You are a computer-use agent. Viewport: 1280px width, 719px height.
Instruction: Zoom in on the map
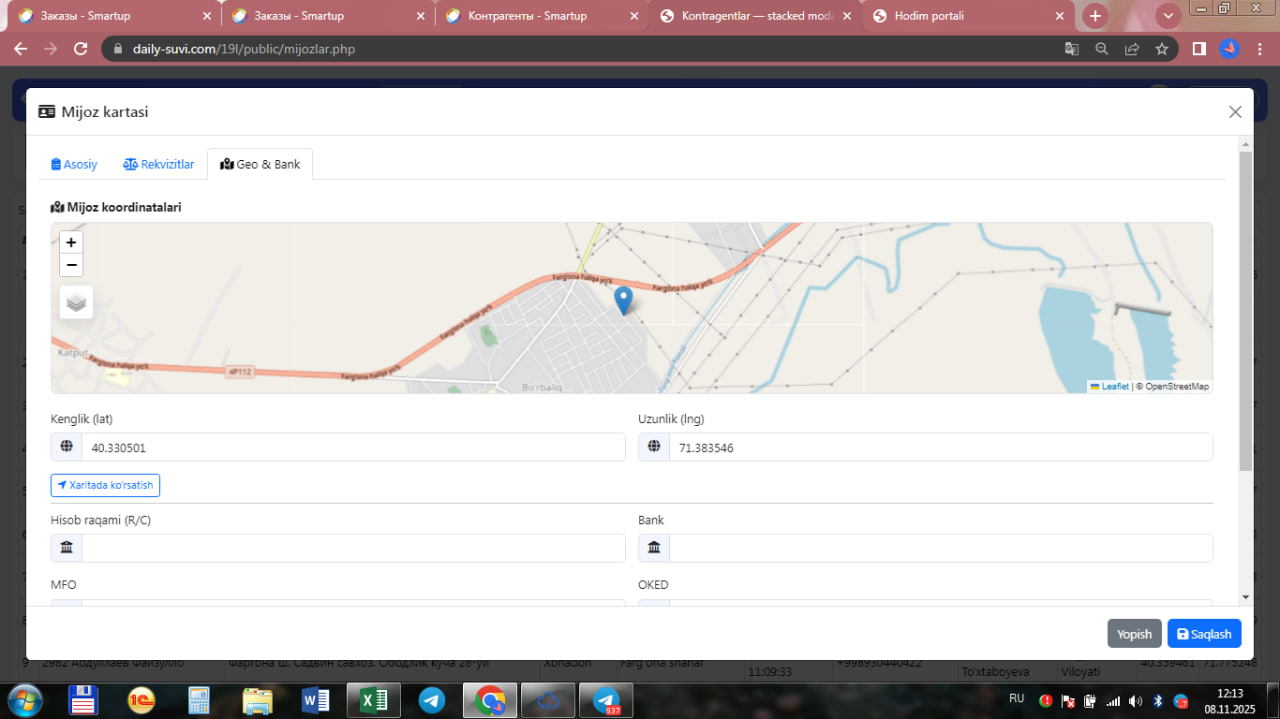point(71,242)
